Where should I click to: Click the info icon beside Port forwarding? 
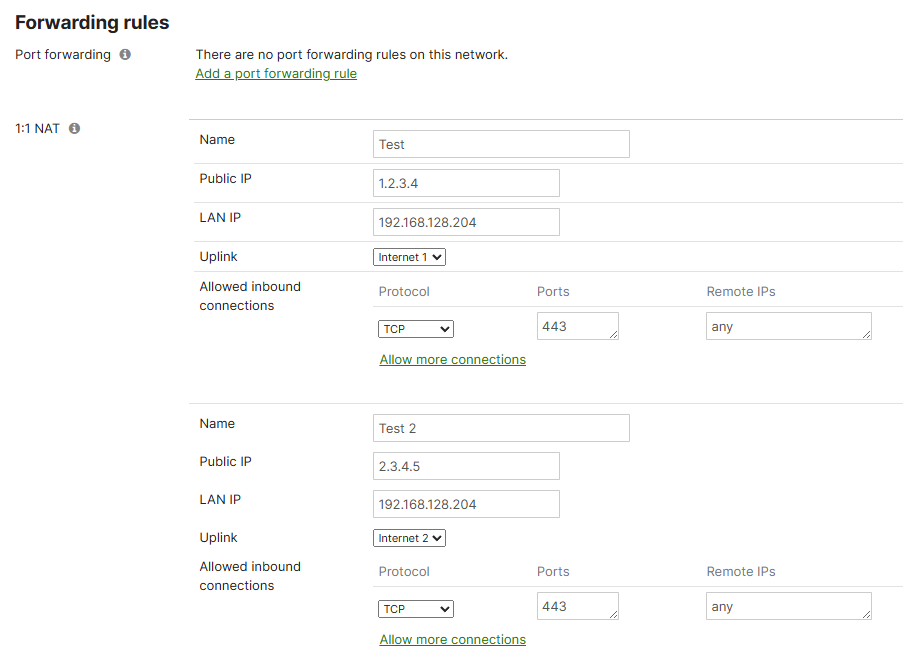(124, 54)
